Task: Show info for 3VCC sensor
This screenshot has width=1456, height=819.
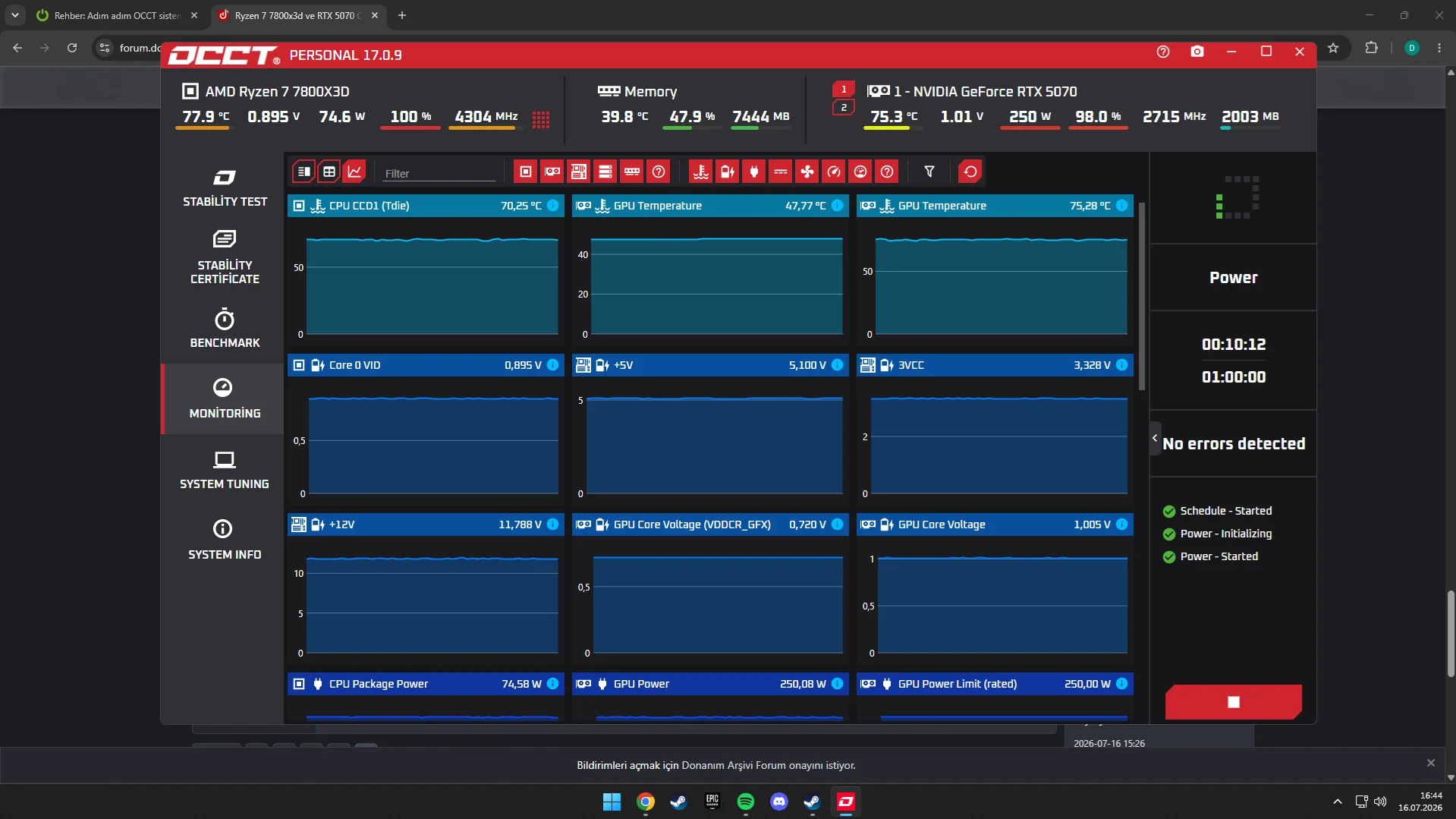Action: (1122, 365)
